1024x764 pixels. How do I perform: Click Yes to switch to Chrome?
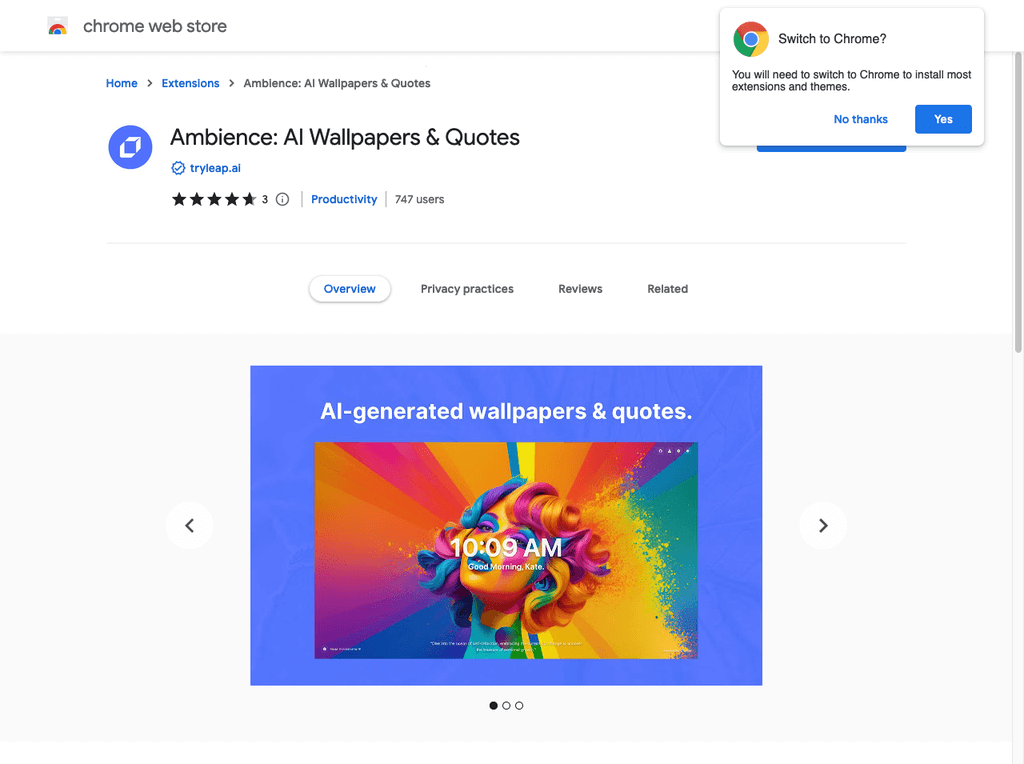(943, 119)
